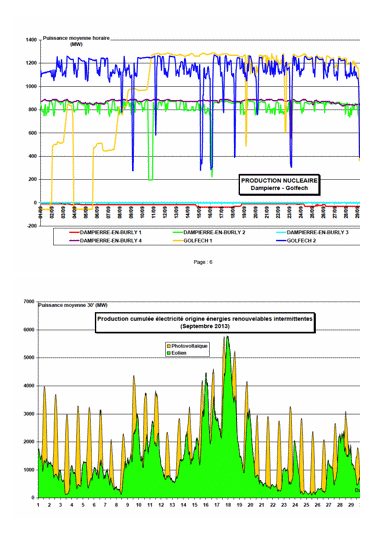The image size is (380, 537).
Task: Click the Septembre 2013 subtitle text
Action: coord(205,326)
